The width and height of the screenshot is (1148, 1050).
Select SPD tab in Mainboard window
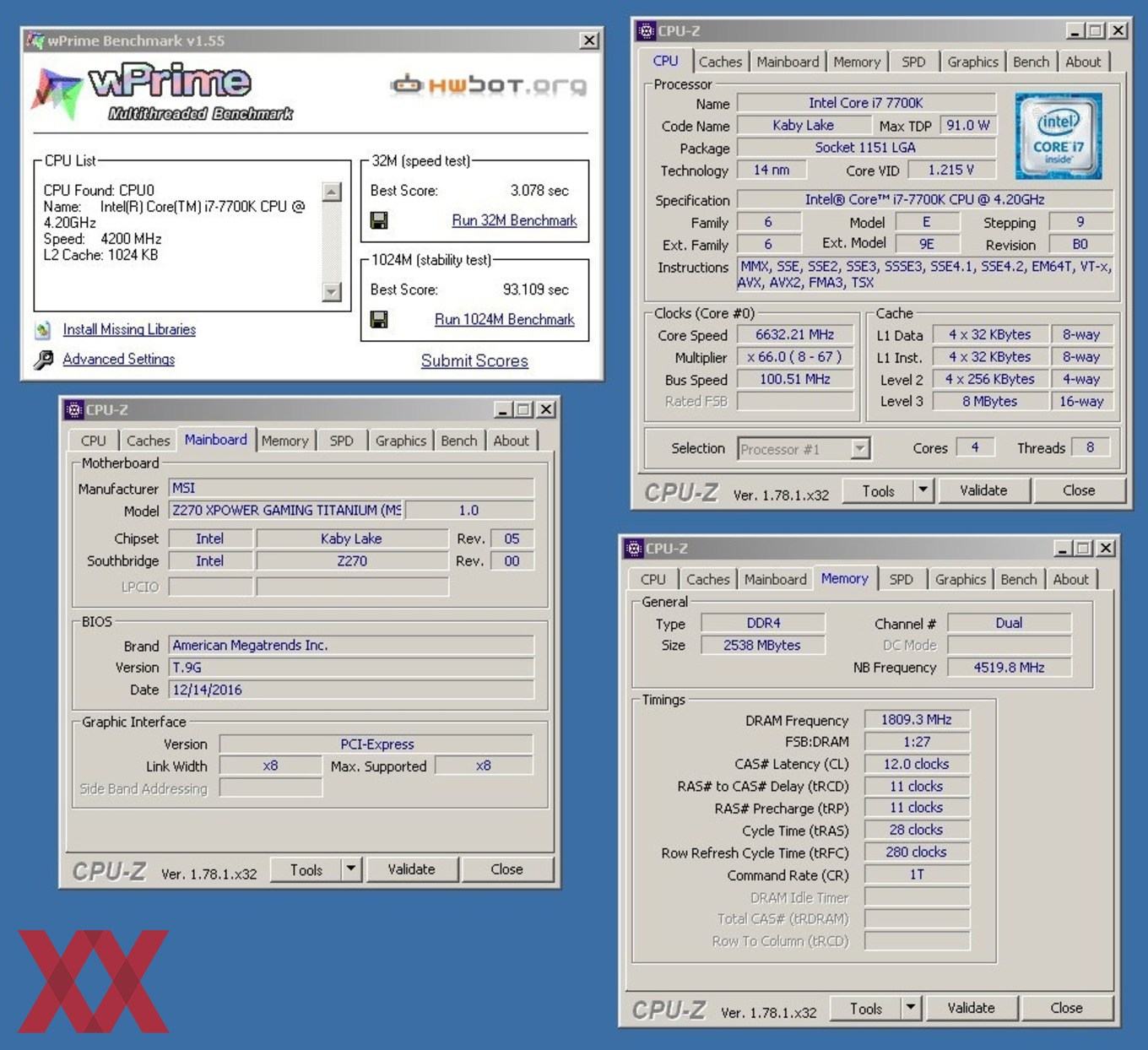tap(341, 441)
